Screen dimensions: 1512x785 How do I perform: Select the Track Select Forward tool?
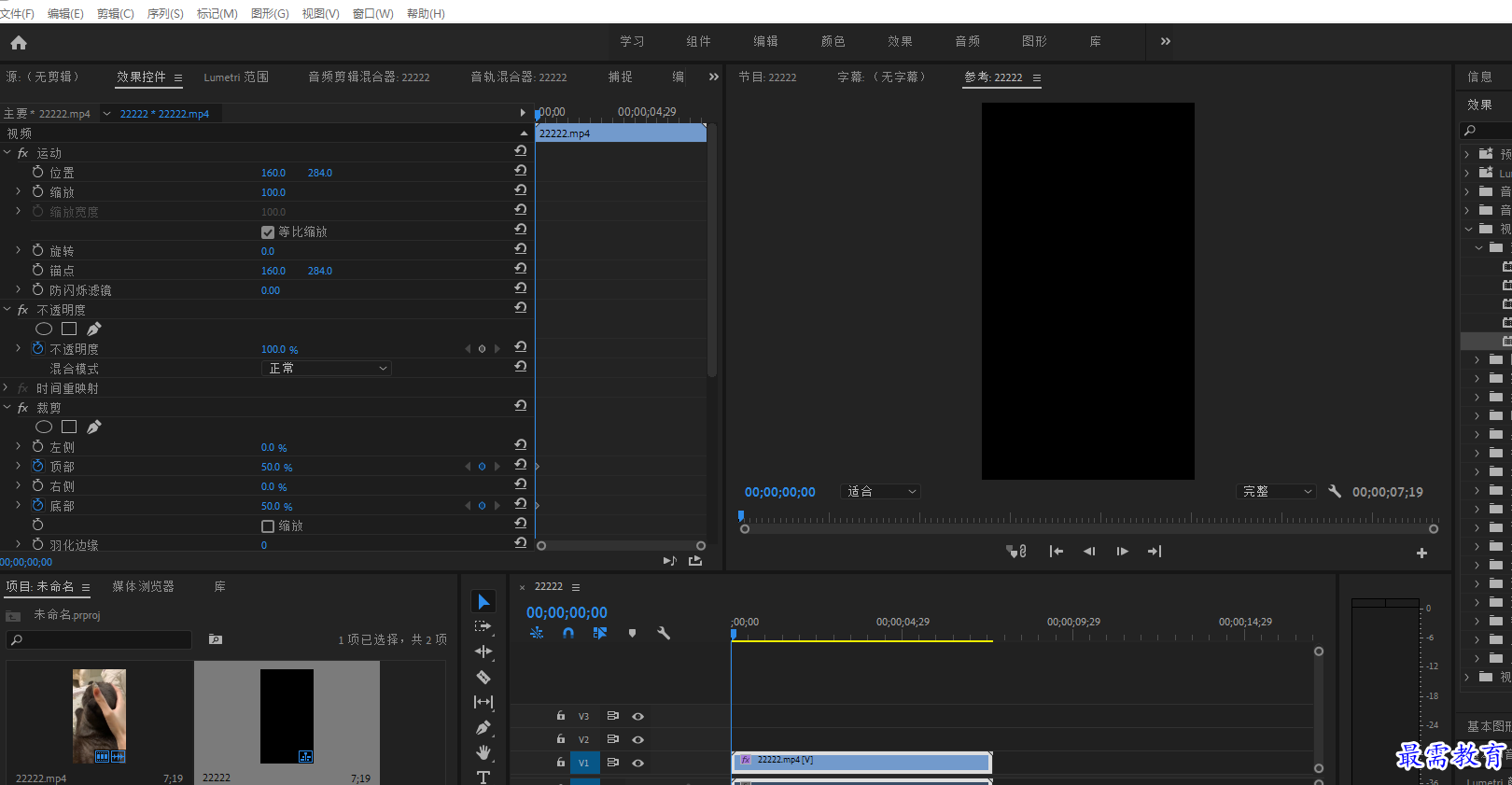[483, 627]
